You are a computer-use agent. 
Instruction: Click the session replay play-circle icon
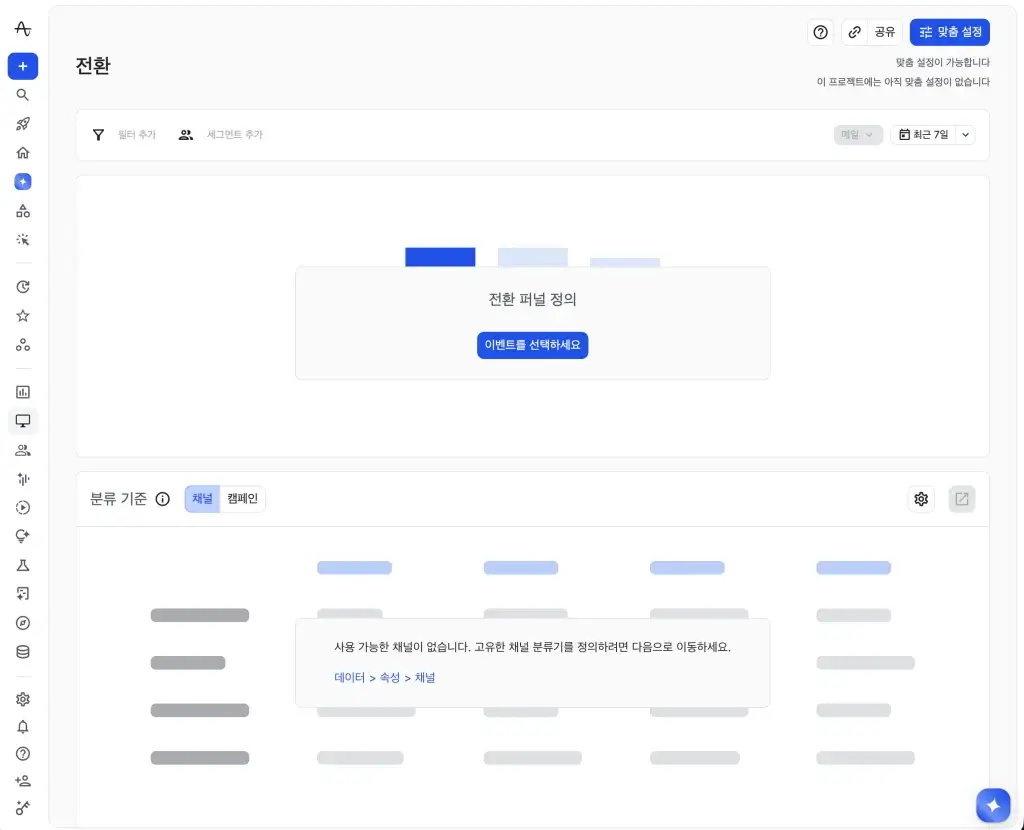[23, 507]
